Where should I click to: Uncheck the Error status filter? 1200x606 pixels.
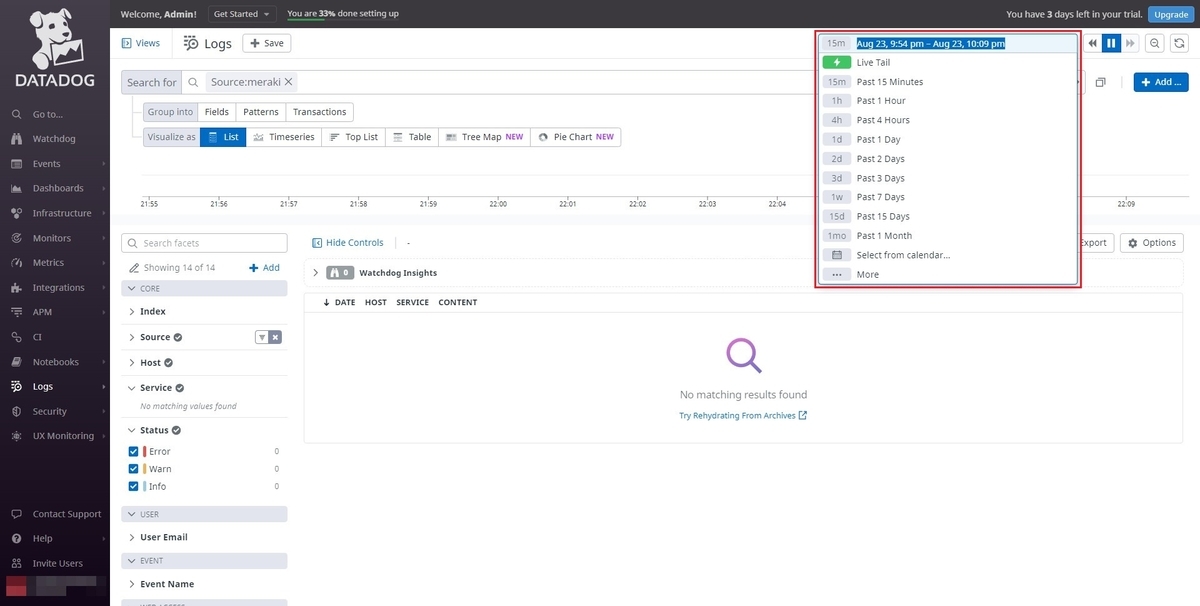133,451
